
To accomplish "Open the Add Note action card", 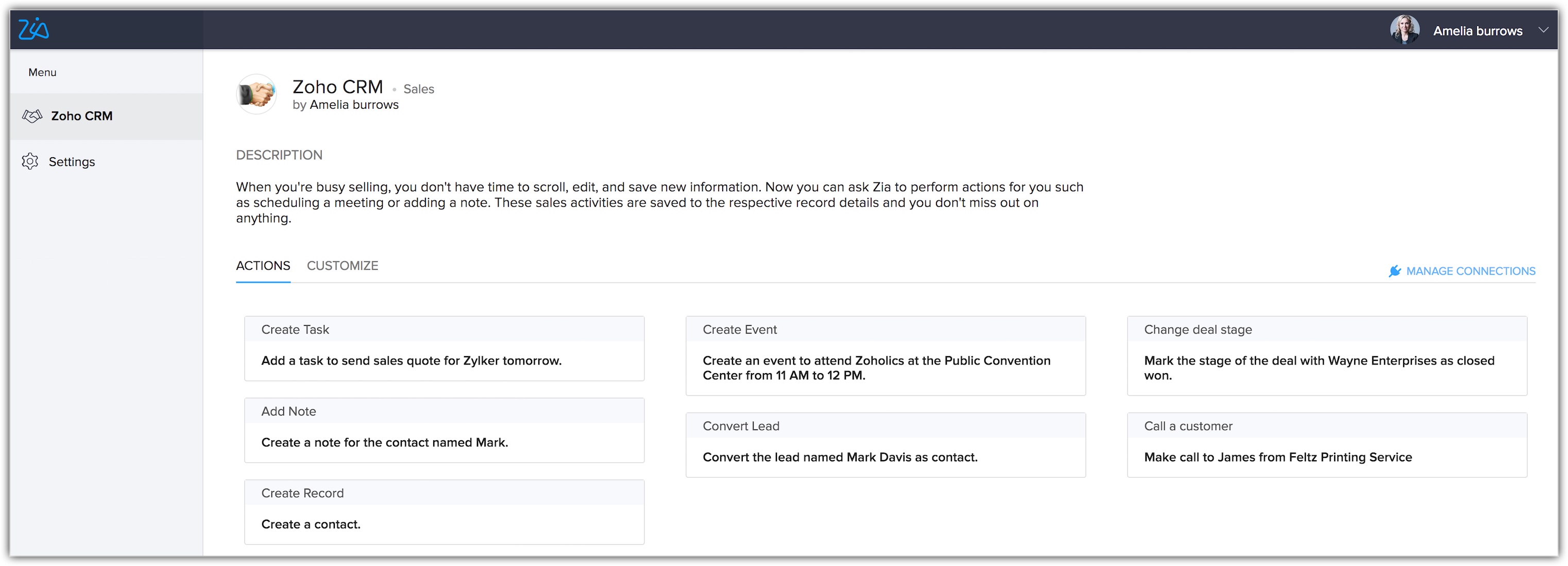I will pyautogui.click(x=444, y=430).
